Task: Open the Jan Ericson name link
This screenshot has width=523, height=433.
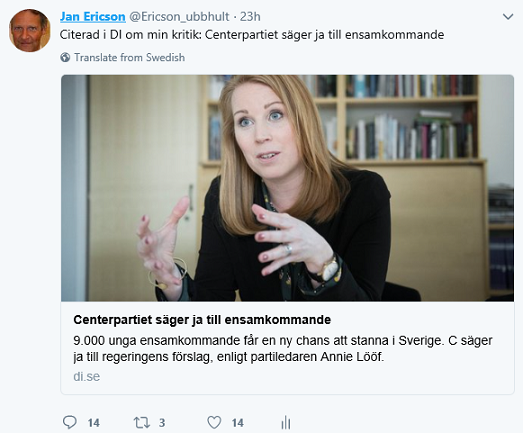Action: (92, 16)
